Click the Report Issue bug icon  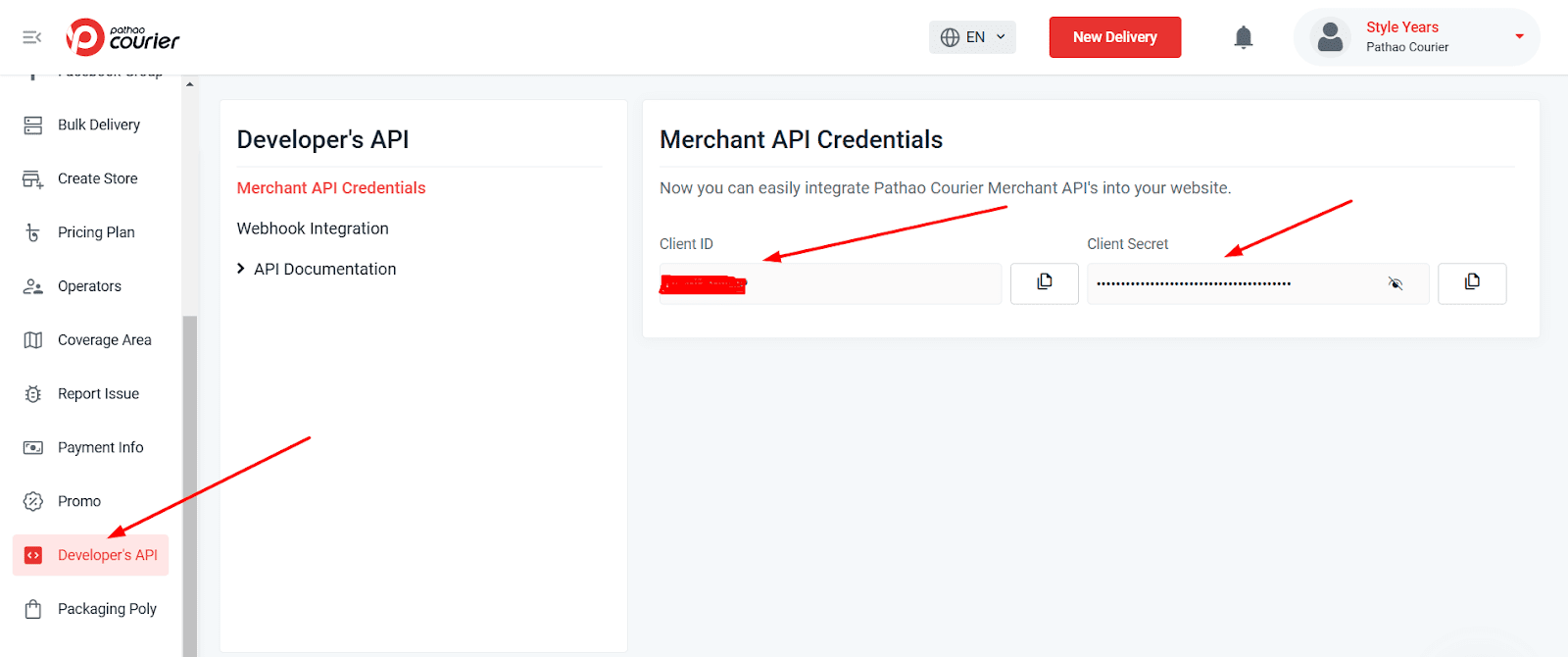[x=33, y=394]
